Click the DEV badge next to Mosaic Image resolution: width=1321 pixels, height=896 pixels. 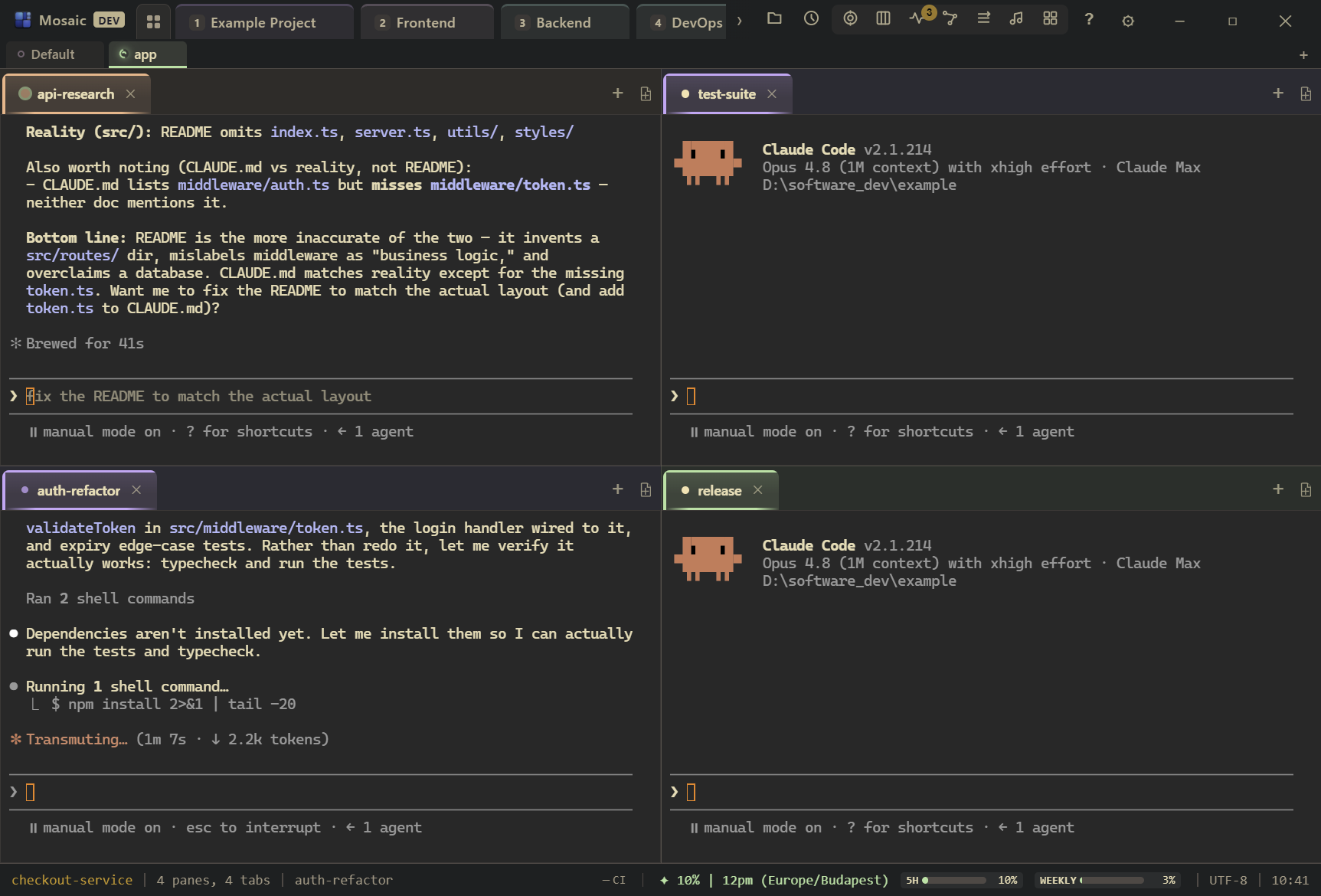(x=109, y=21)
